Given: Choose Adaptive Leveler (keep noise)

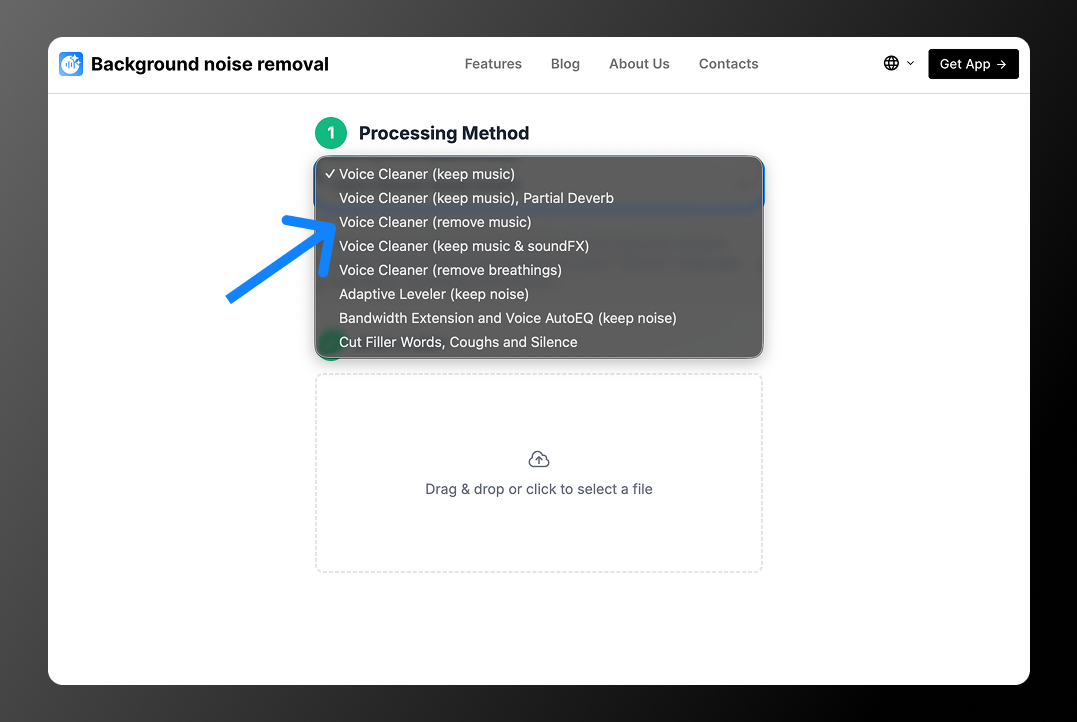Looking at the screenshot, I should pyautogui.click(x=434, y=294).
